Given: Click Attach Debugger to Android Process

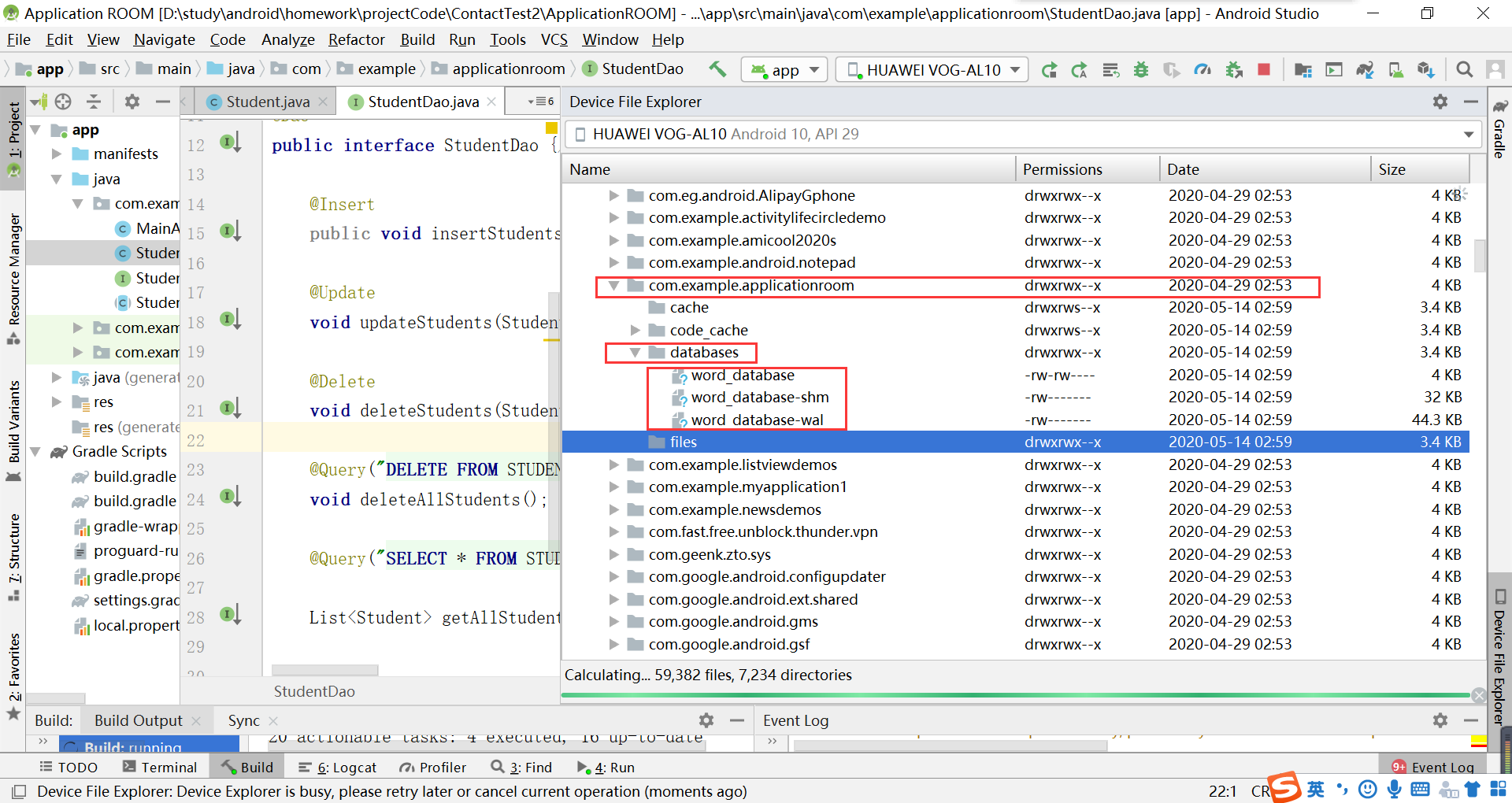Looking at the screenshot, I should (x=1234, y=70).
